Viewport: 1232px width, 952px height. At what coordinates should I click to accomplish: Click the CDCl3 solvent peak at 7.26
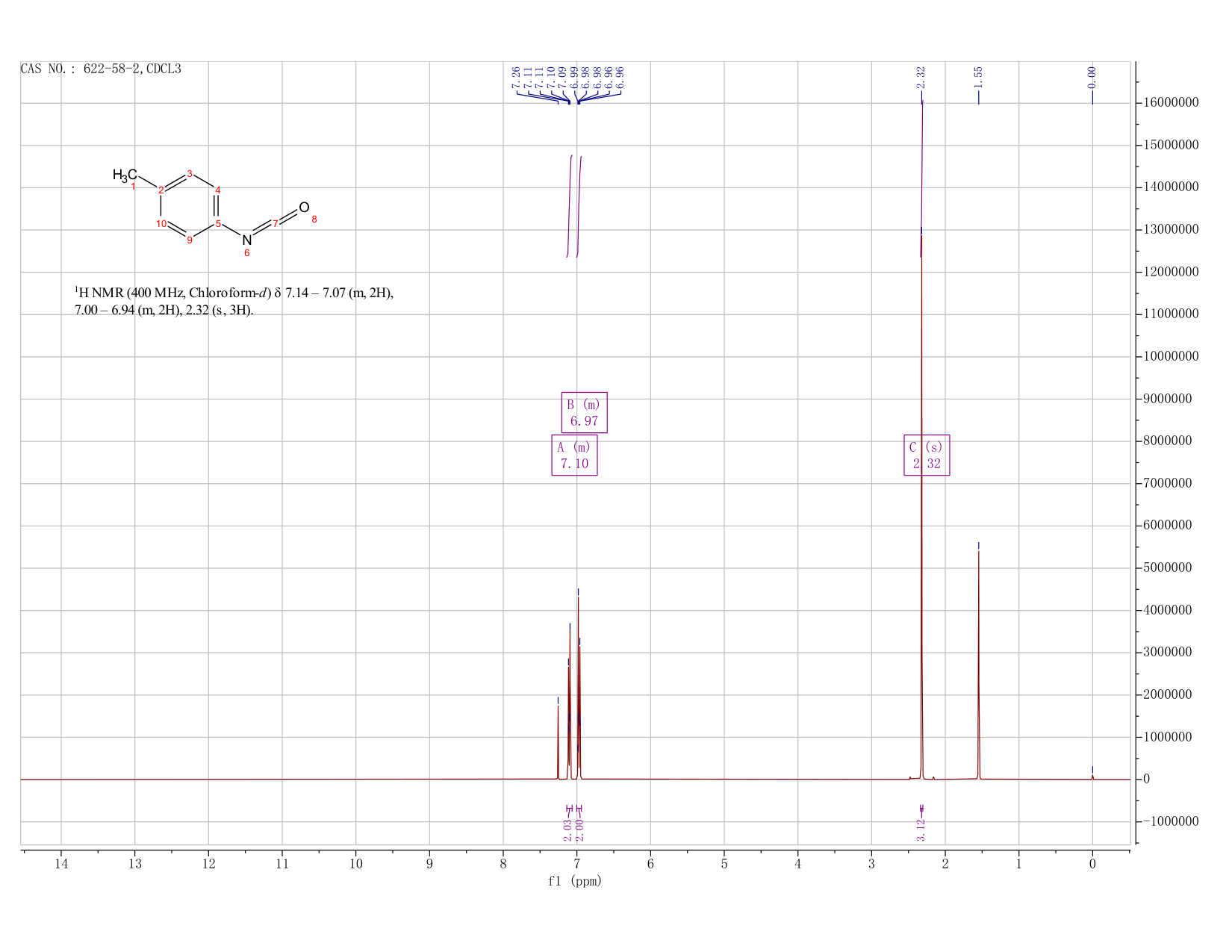(x=558, y=743)
